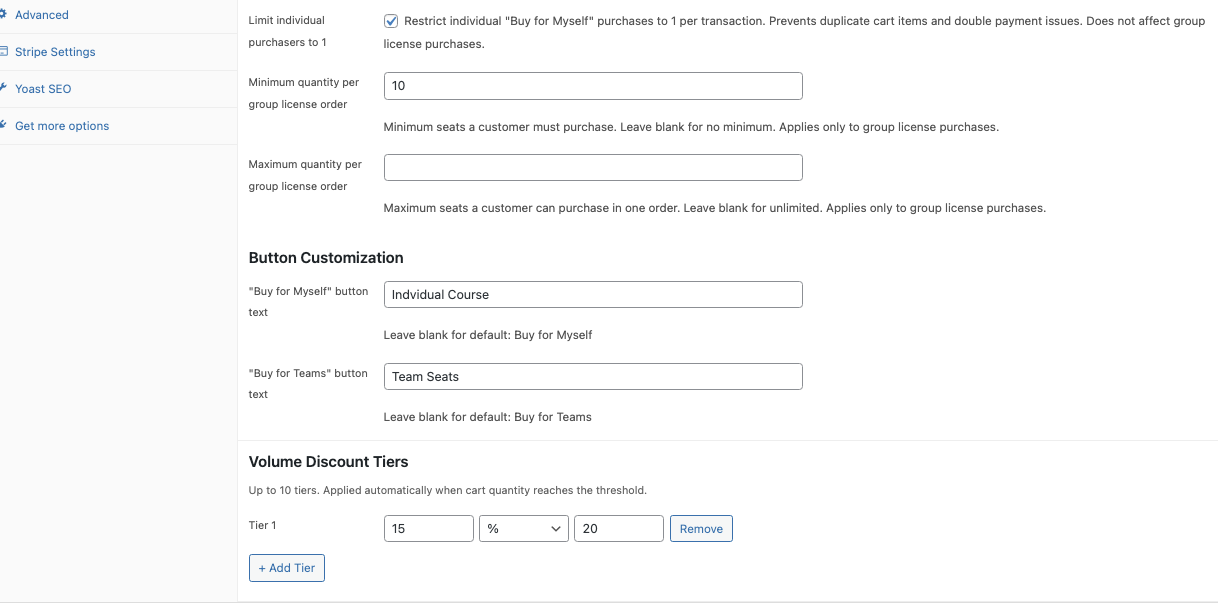Click the wrench icon beside Yoast SEO
This screenshot has height=604, width=1218.
pos(3,89)
